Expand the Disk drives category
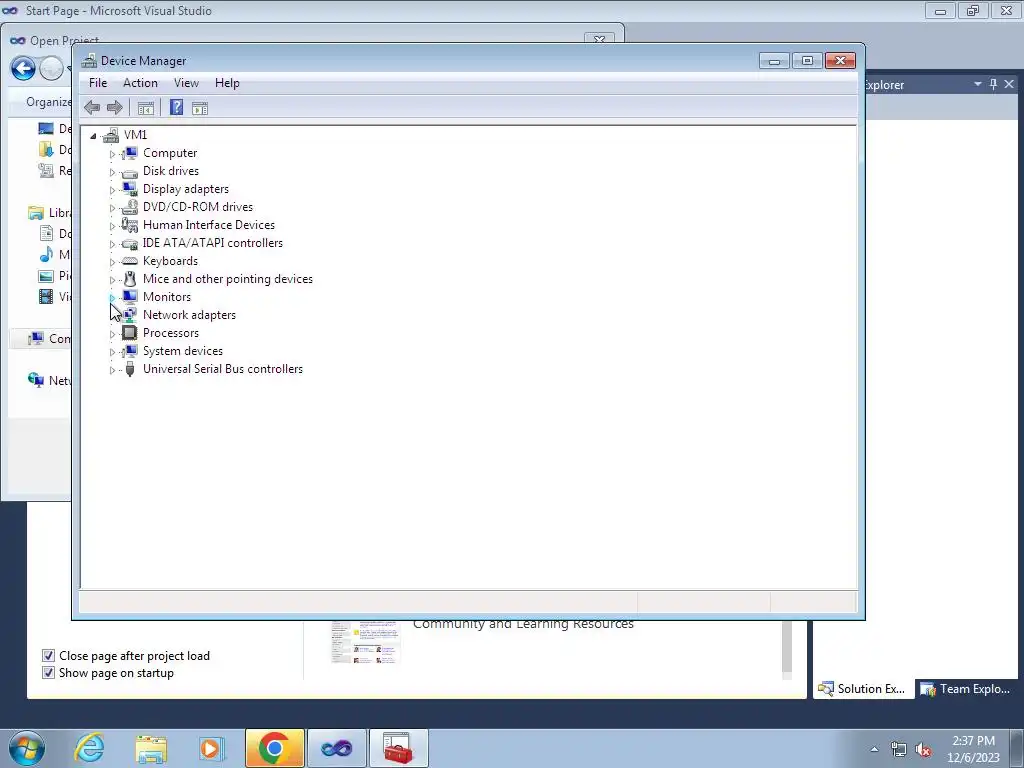The image size is (1024, 768). [x=112, y=172]
